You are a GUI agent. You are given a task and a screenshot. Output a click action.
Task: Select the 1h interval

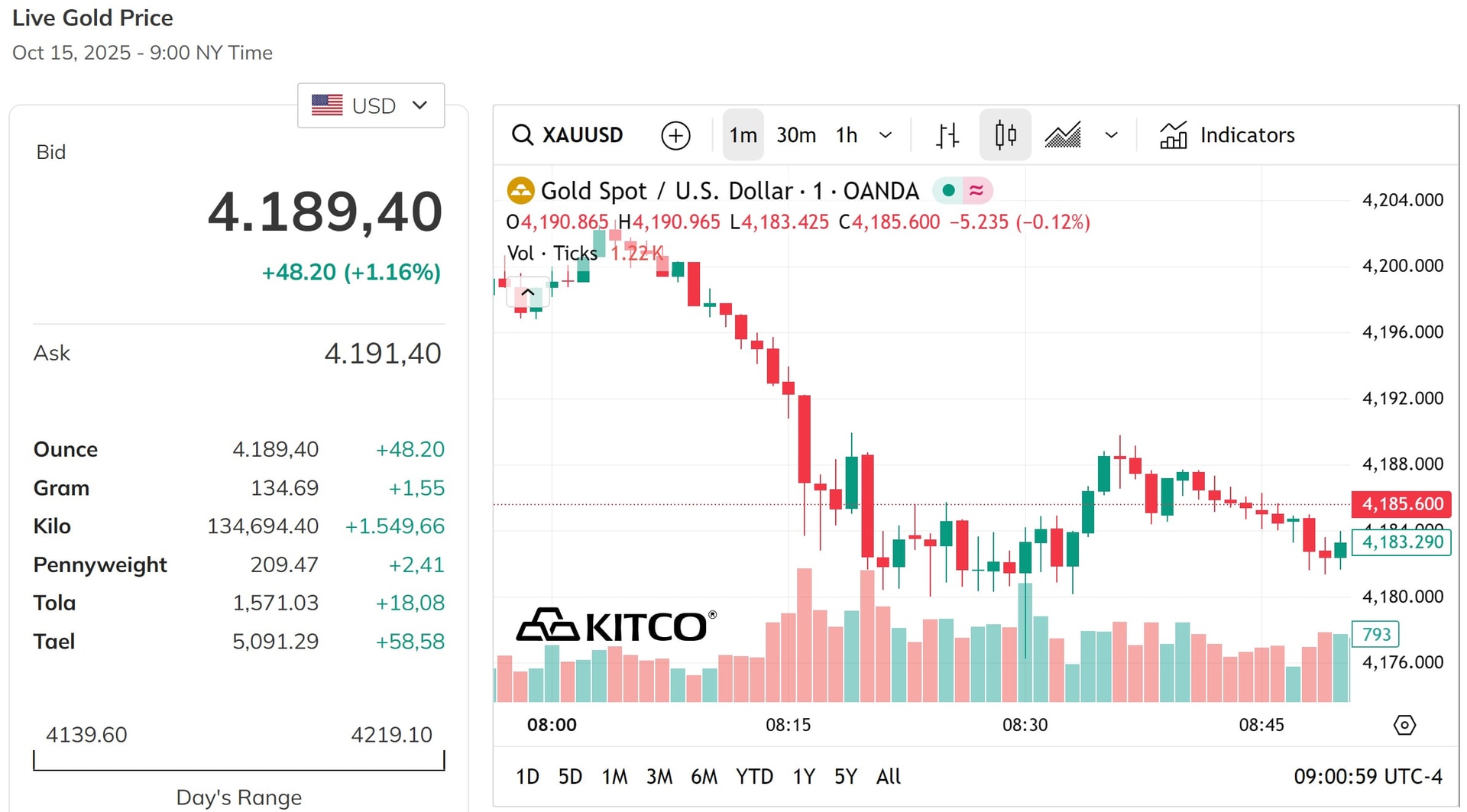[x=847, y=135]
